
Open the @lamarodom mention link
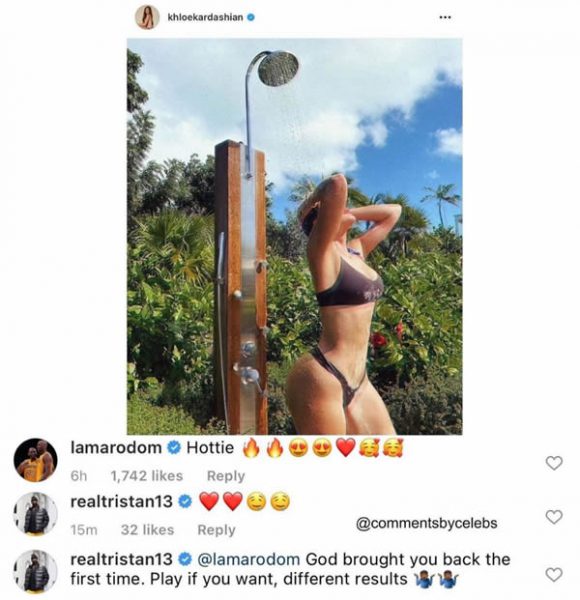(248, 559)
